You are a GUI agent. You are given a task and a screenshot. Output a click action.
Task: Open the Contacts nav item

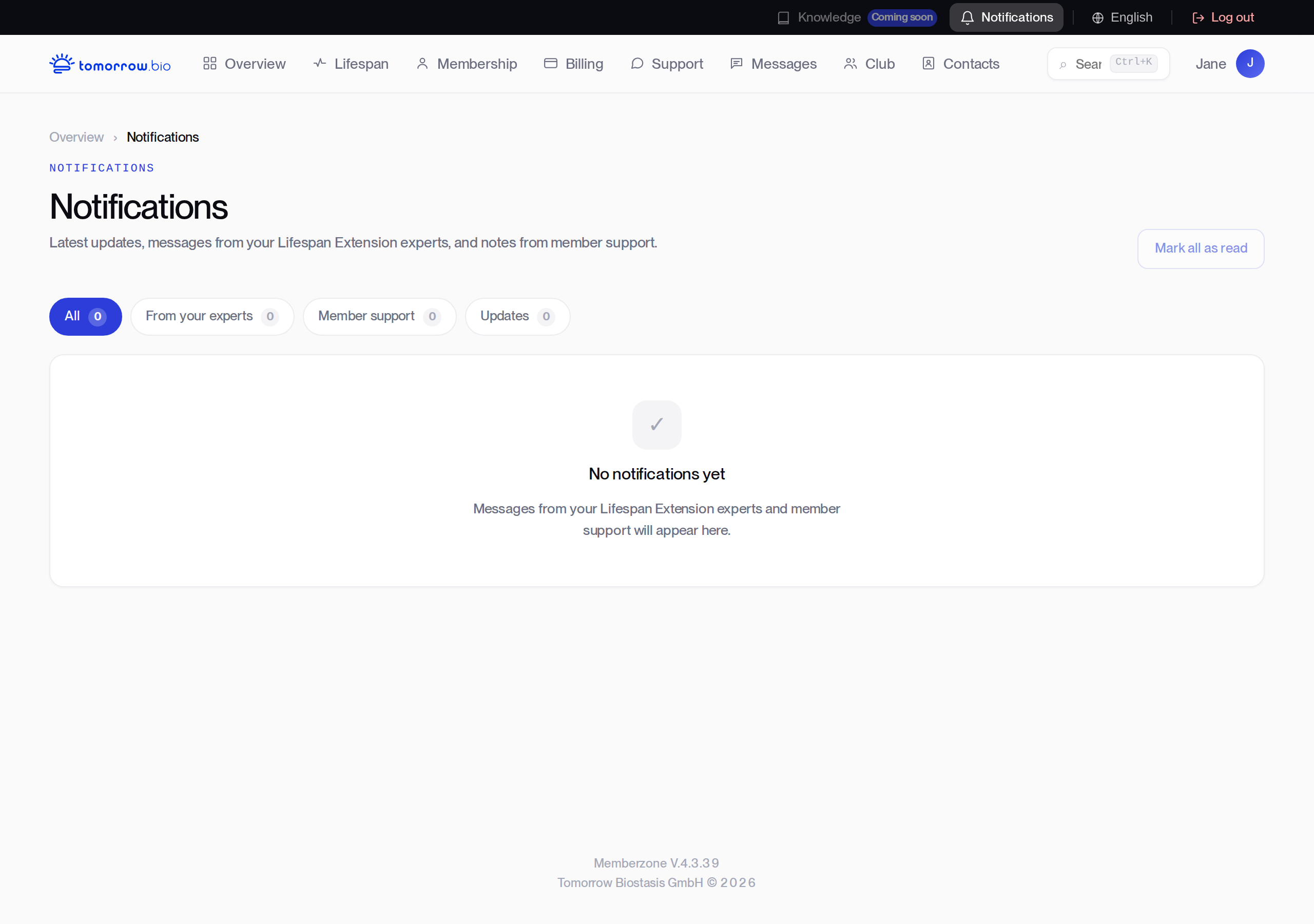(961, 64)
